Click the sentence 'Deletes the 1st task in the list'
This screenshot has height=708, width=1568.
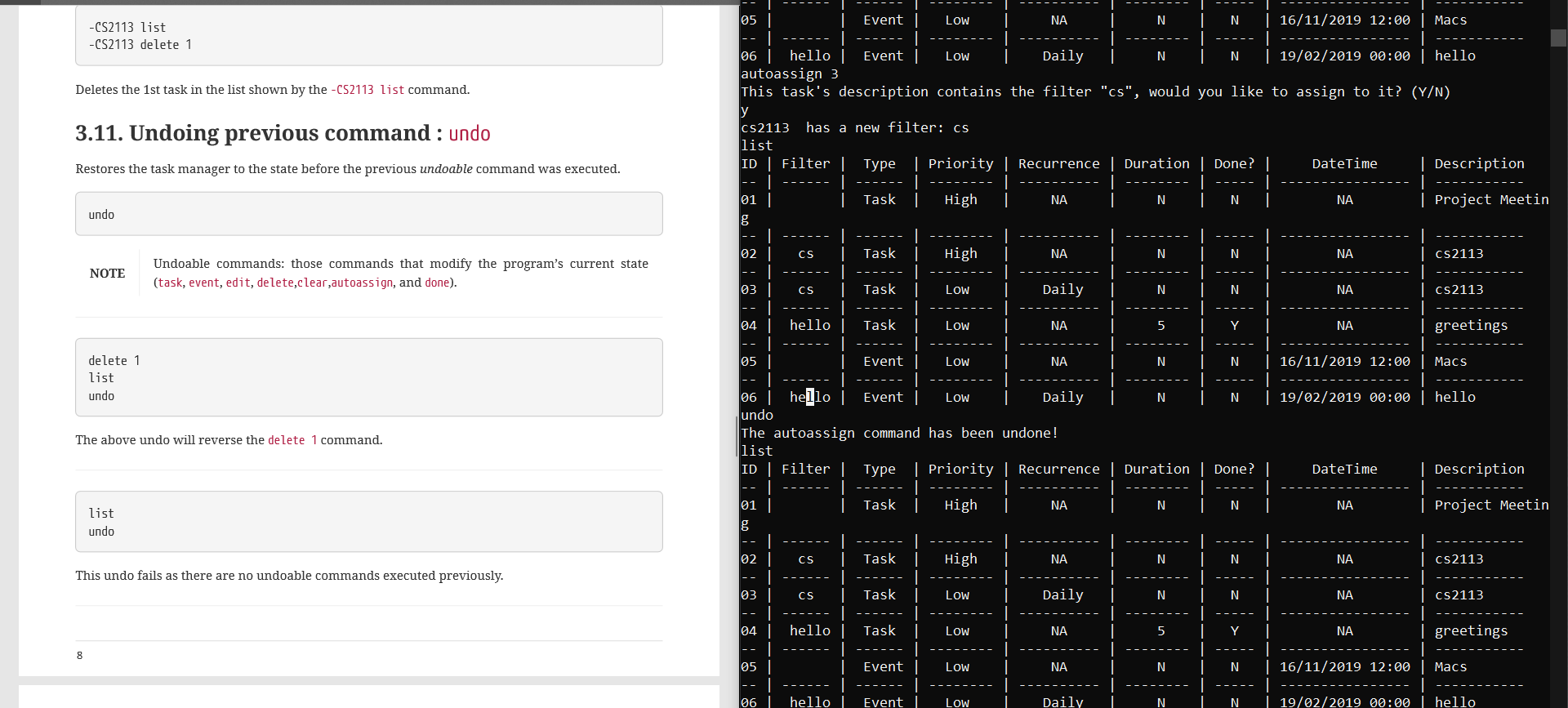click(273, 90)
